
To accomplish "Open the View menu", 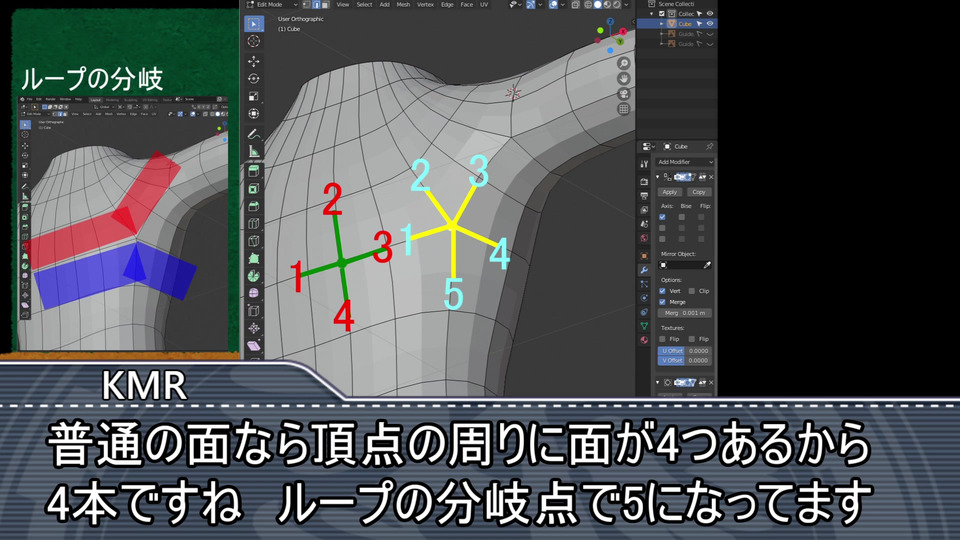I will [343, 4].
